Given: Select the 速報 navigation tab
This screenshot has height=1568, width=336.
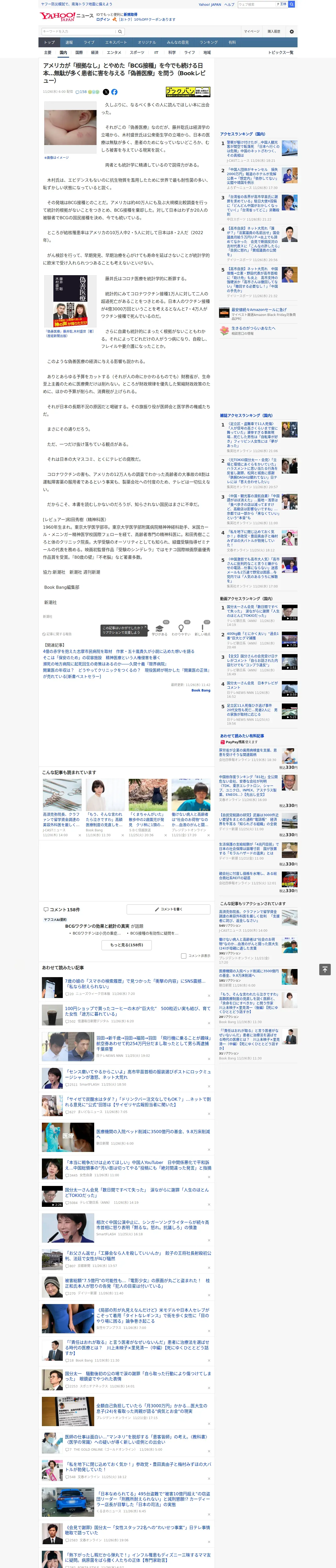Looking at the screenshot, I should pyautogui.click(x=69, y=43).
